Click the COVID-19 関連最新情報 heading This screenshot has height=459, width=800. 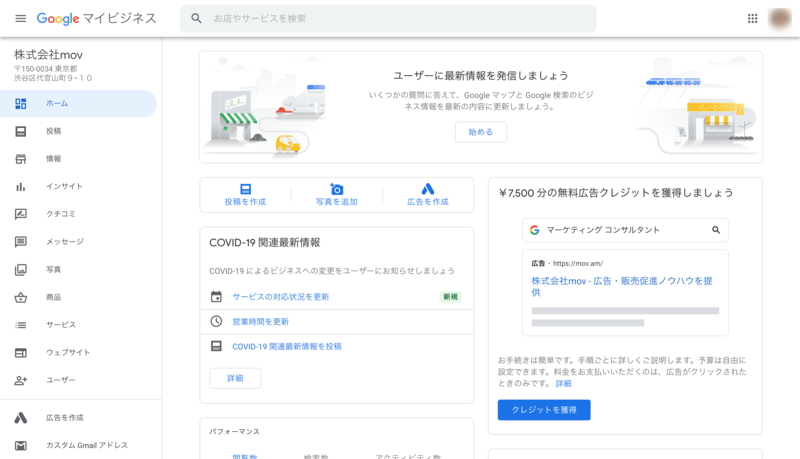click(265, 243)
